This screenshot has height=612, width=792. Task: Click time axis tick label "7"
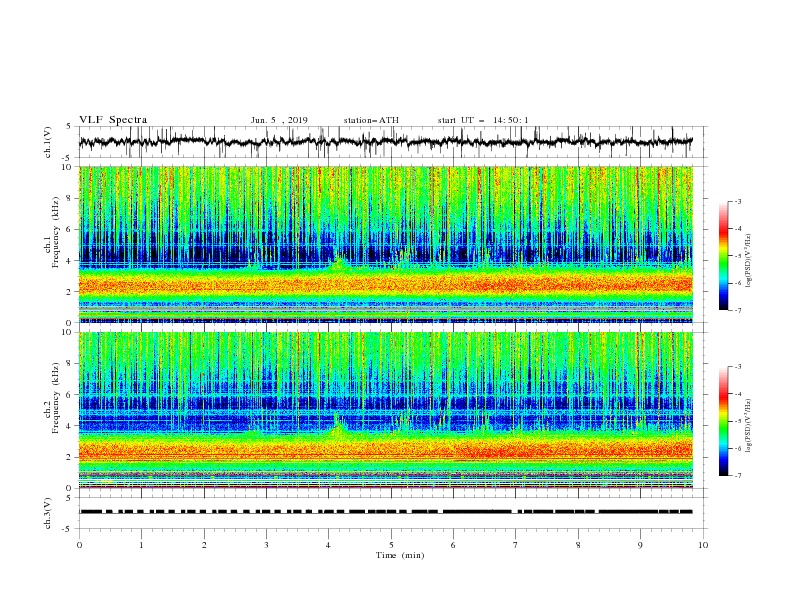click(516, 545)
